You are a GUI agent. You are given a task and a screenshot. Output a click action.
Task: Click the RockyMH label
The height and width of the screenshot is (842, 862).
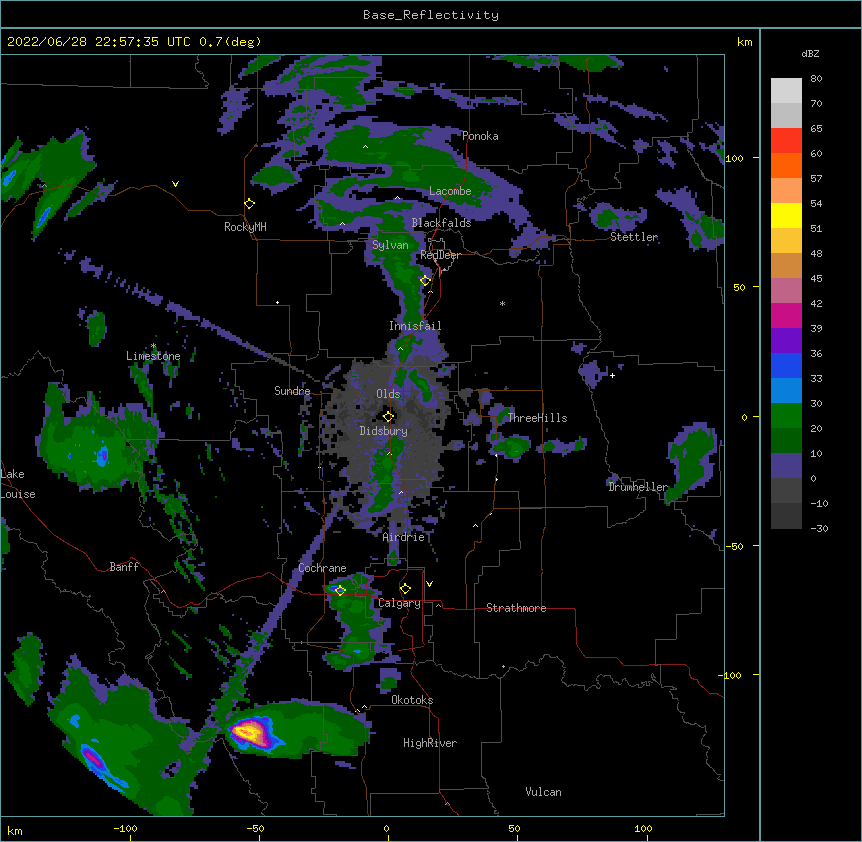(245, 227)
